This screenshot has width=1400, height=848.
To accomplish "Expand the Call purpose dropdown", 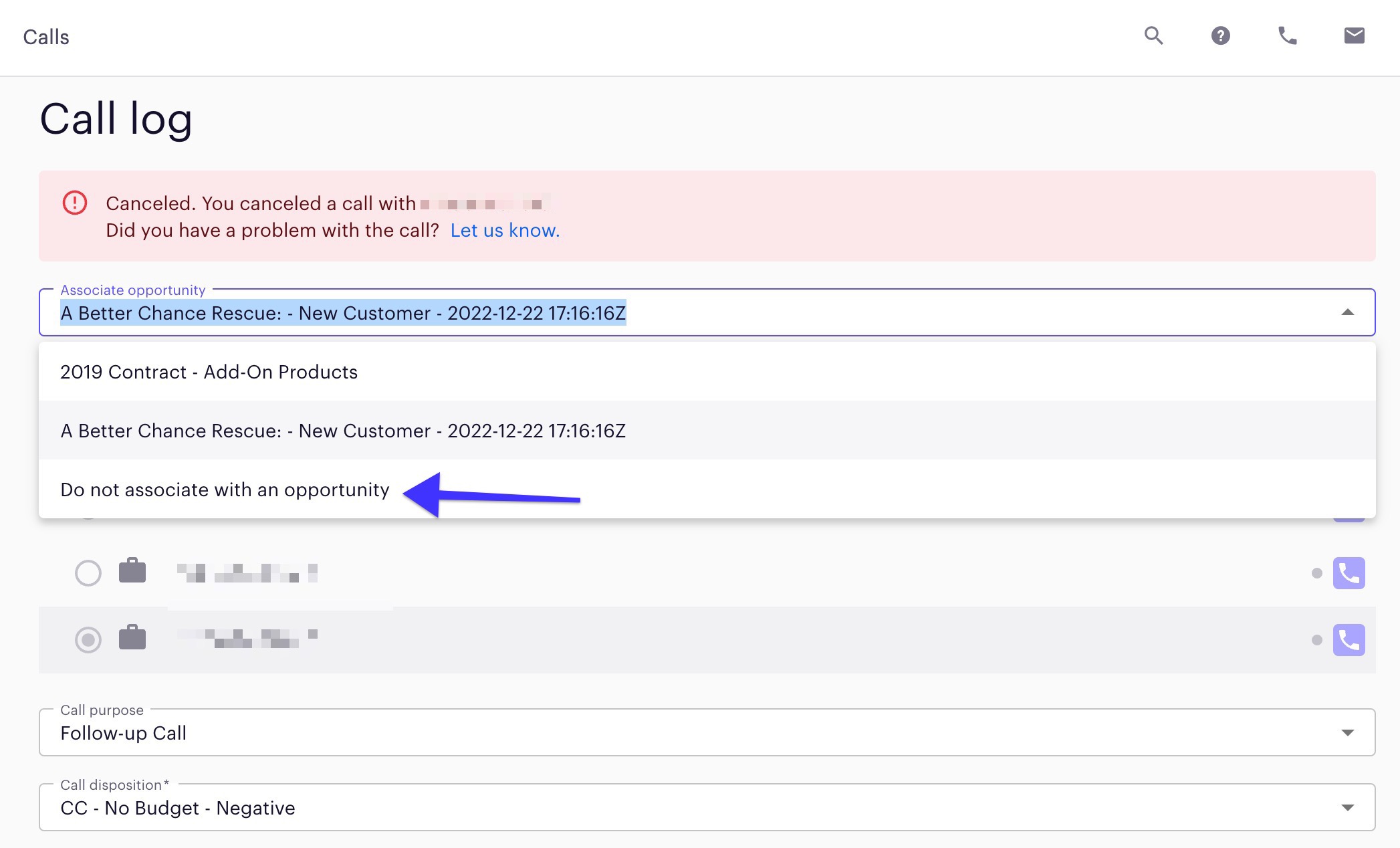I will coord(1347,733).
